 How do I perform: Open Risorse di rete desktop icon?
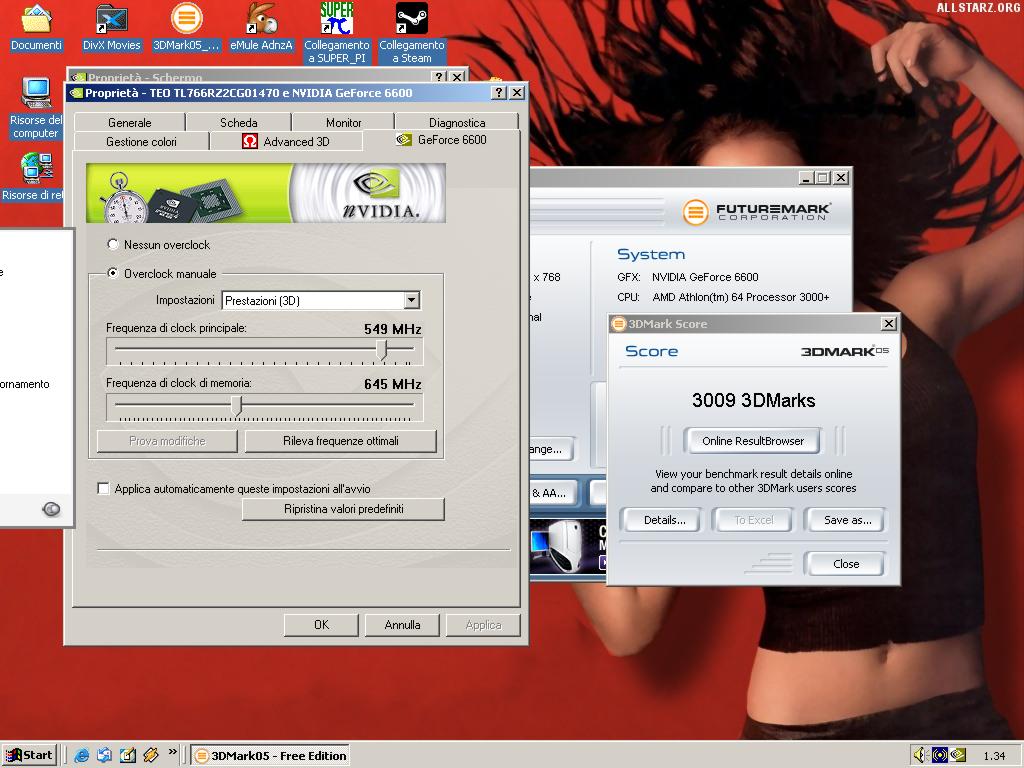33,176
